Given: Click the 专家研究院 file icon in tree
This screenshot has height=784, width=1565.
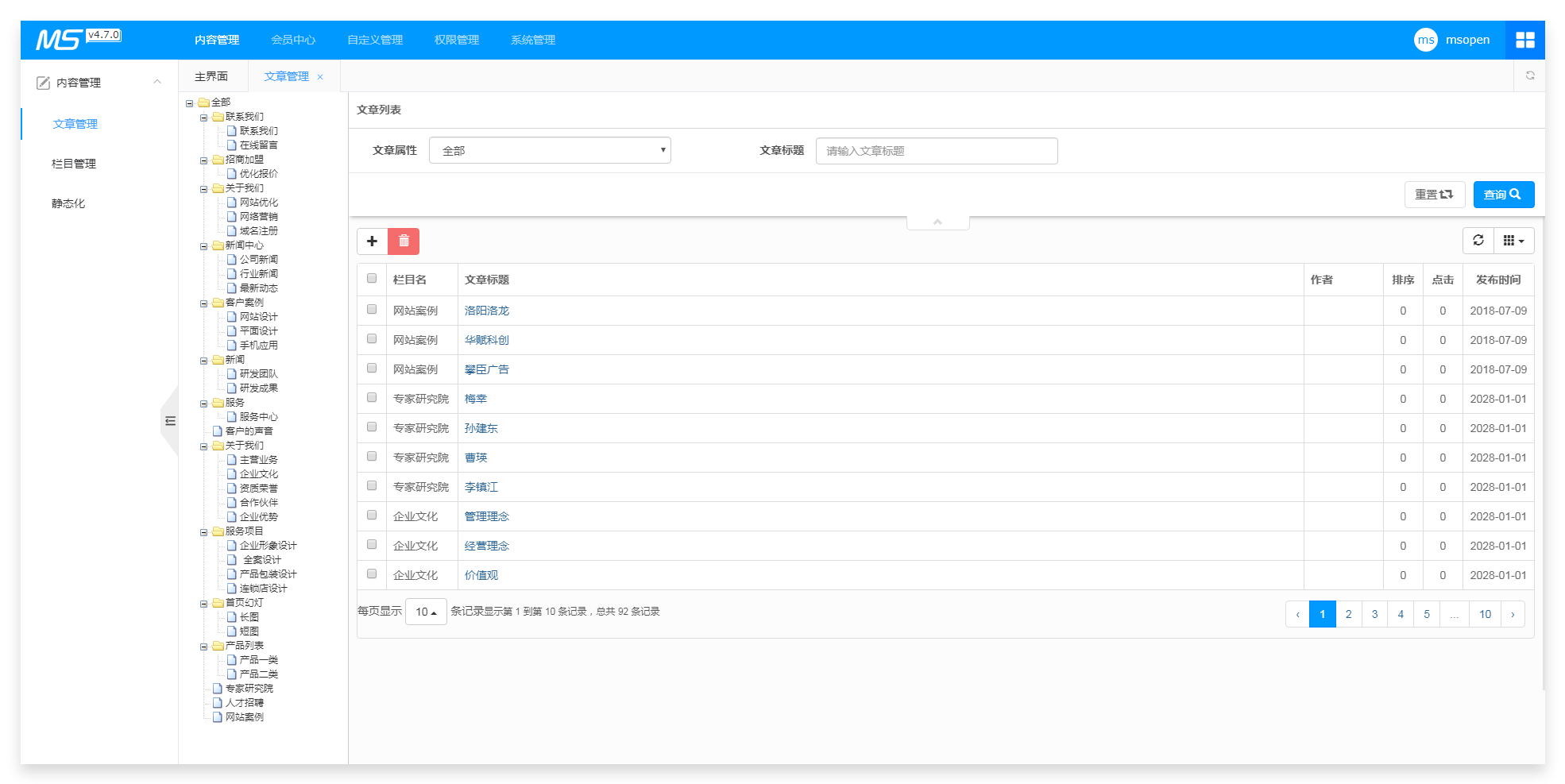Looking at the screenshot, I should tap(218, 689).
